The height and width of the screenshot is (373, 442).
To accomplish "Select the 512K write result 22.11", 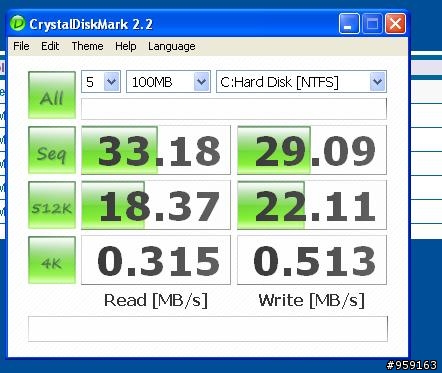I will pyautogui.click(x=312, y=205).
